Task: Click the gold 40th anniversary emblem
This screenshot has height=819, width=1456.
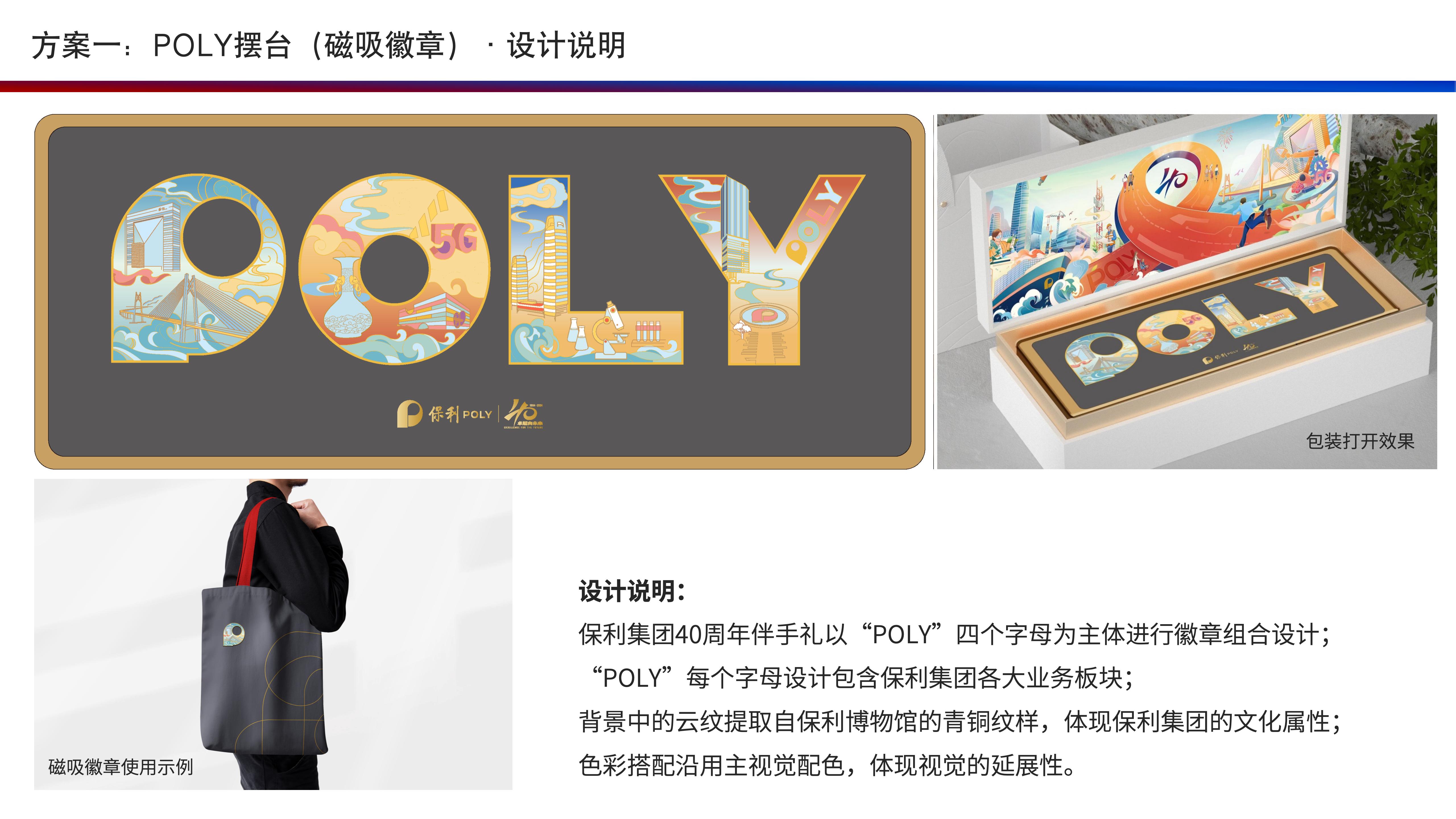Action: click(x=523, y=414)
